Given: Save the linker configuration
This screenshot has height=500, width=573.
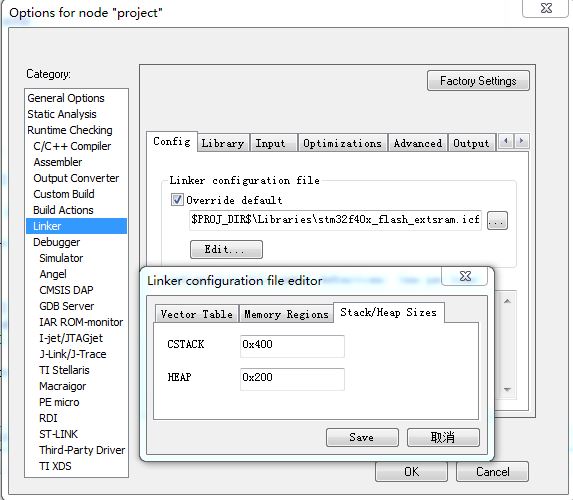Looking at the screenshot, I should point(362,437).
